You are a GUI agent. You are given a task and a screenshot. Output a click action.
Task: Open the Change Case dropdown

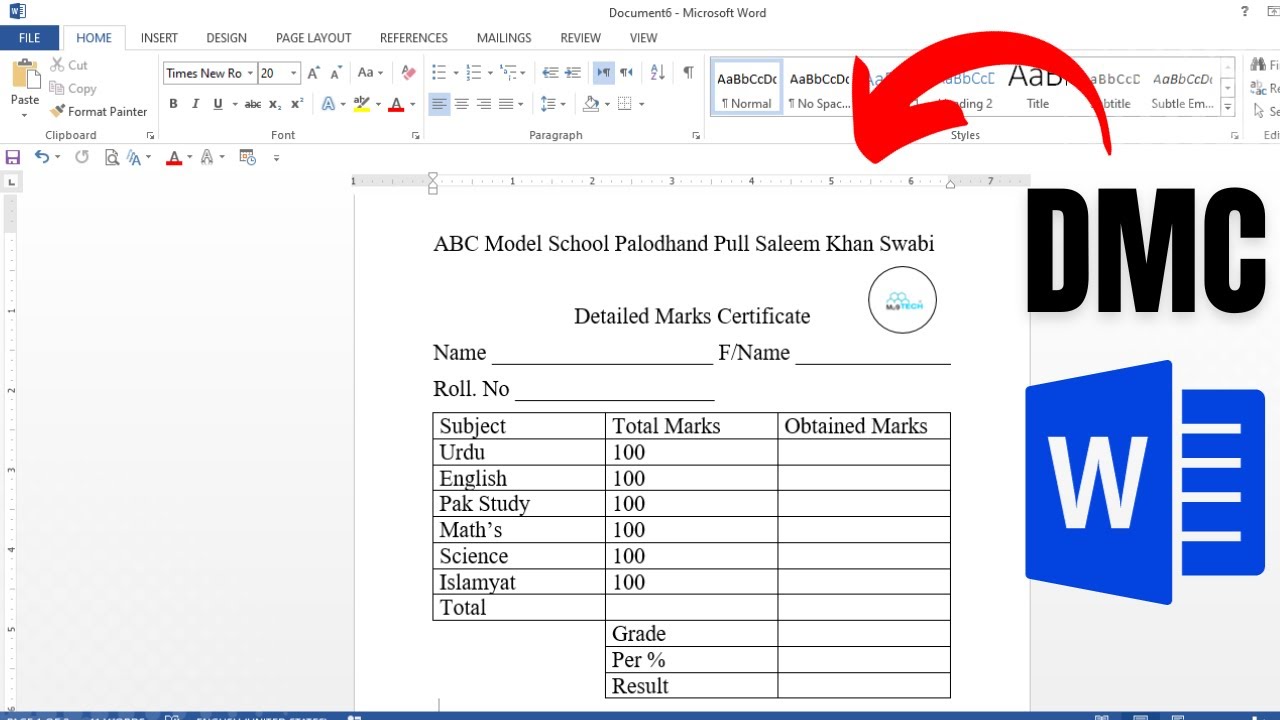[x=370, y=73]
